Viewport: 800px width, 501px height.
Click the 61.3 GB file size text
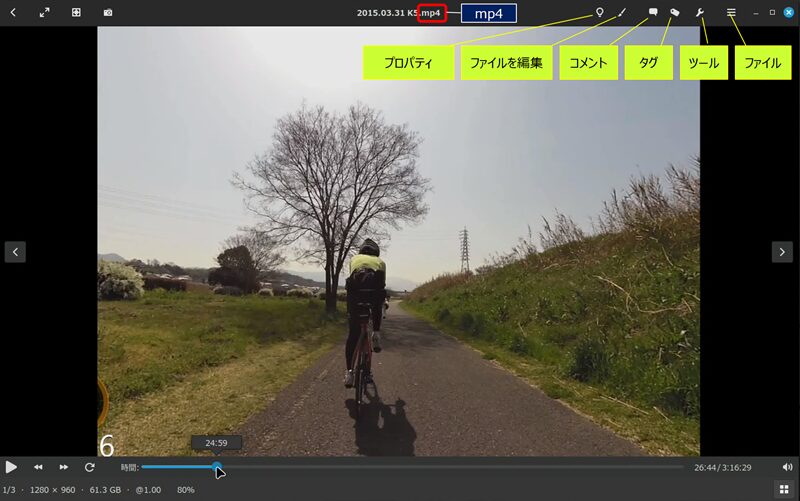point(105,490)
